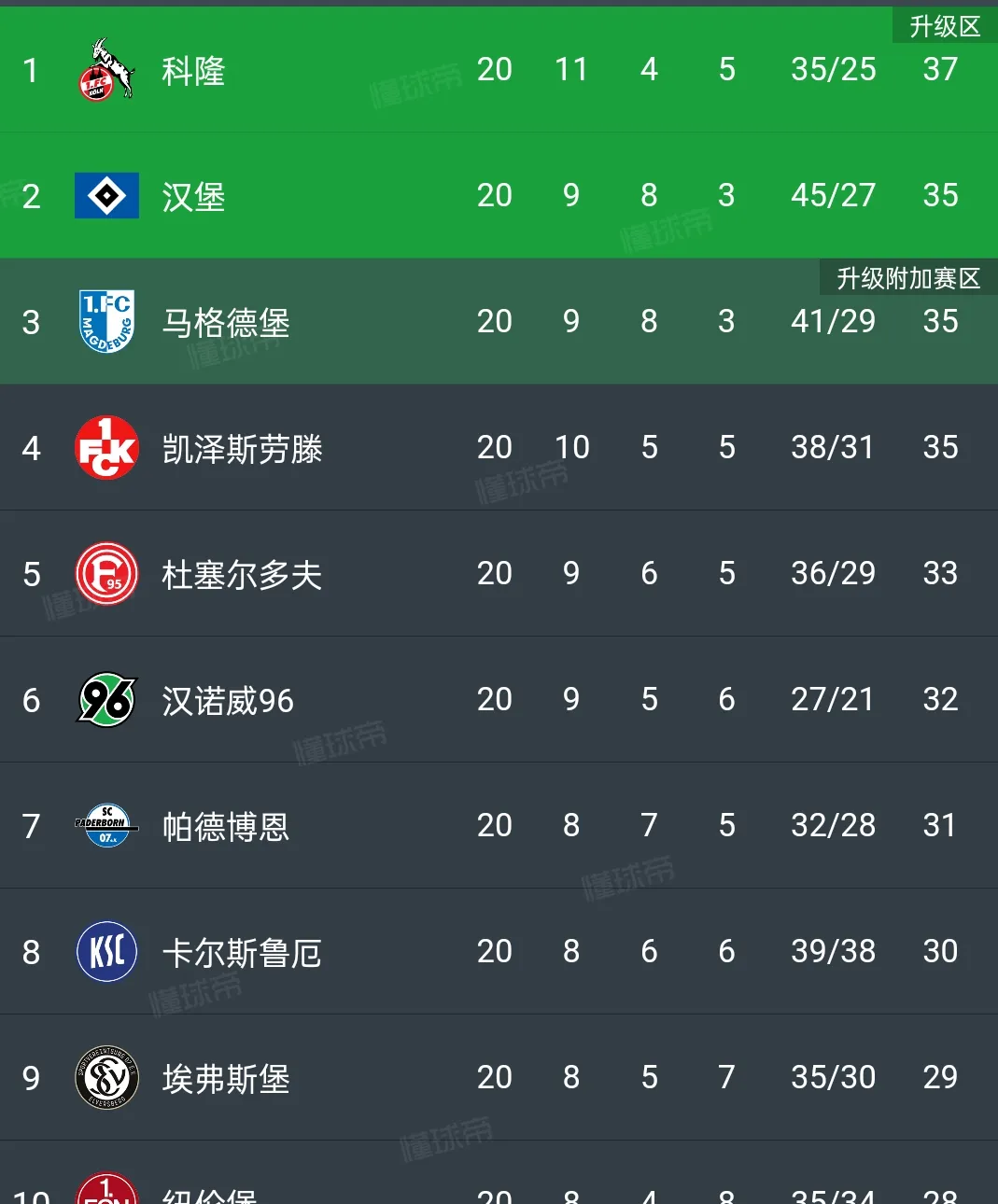This screenshot has height=1204, width=998.
Task: Tap the 升级附加赛区 playoff zone label
Action: pyautogui.click(x=908, y=278)
